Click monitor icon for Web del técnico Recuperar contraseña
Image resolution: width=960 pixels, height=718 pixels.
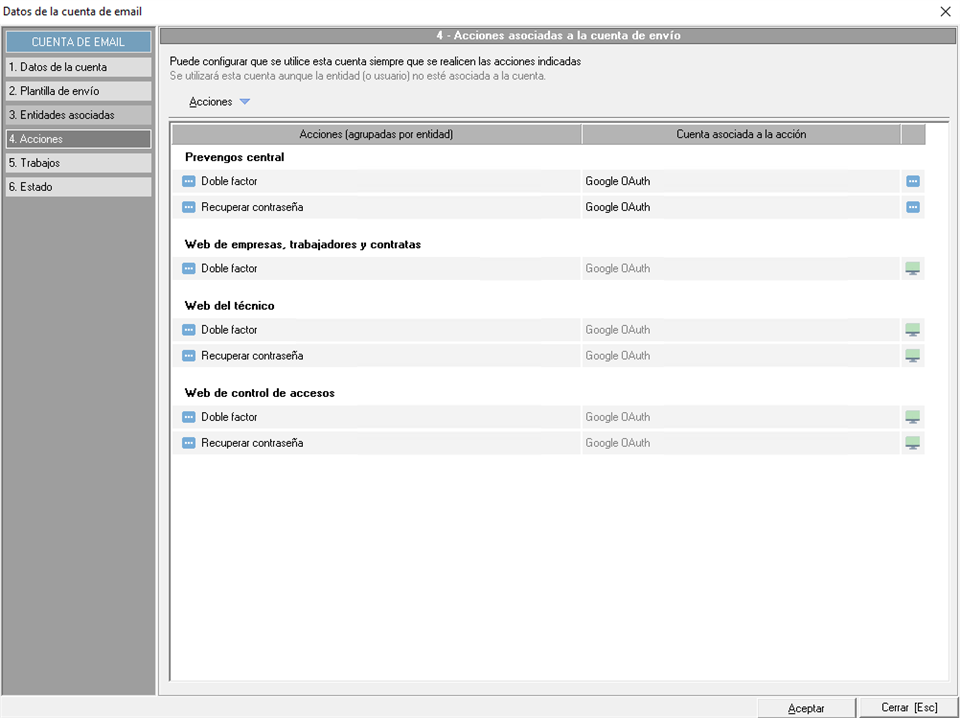coord(912,356)
